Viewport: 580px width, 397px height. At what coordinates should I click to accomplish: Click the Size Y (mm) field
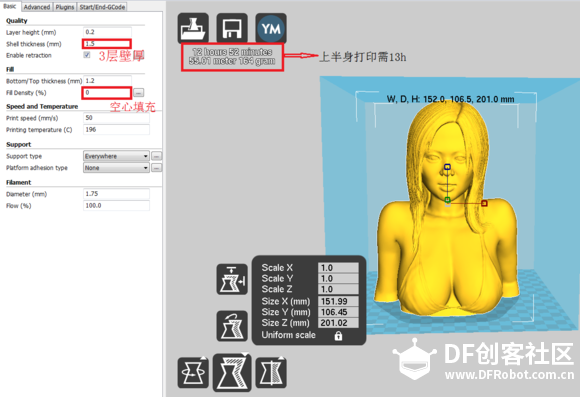point(338,312)
